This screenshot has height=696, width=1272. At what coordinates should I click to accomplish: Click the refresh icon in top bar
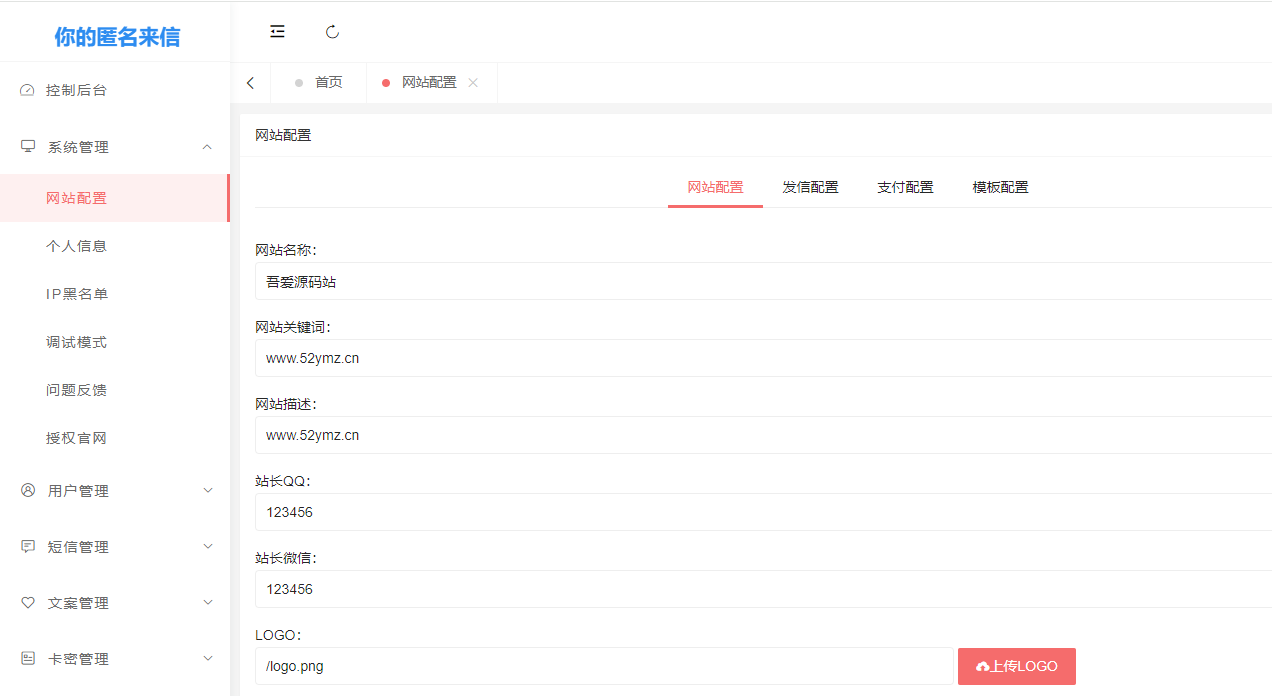click(333, 32)
